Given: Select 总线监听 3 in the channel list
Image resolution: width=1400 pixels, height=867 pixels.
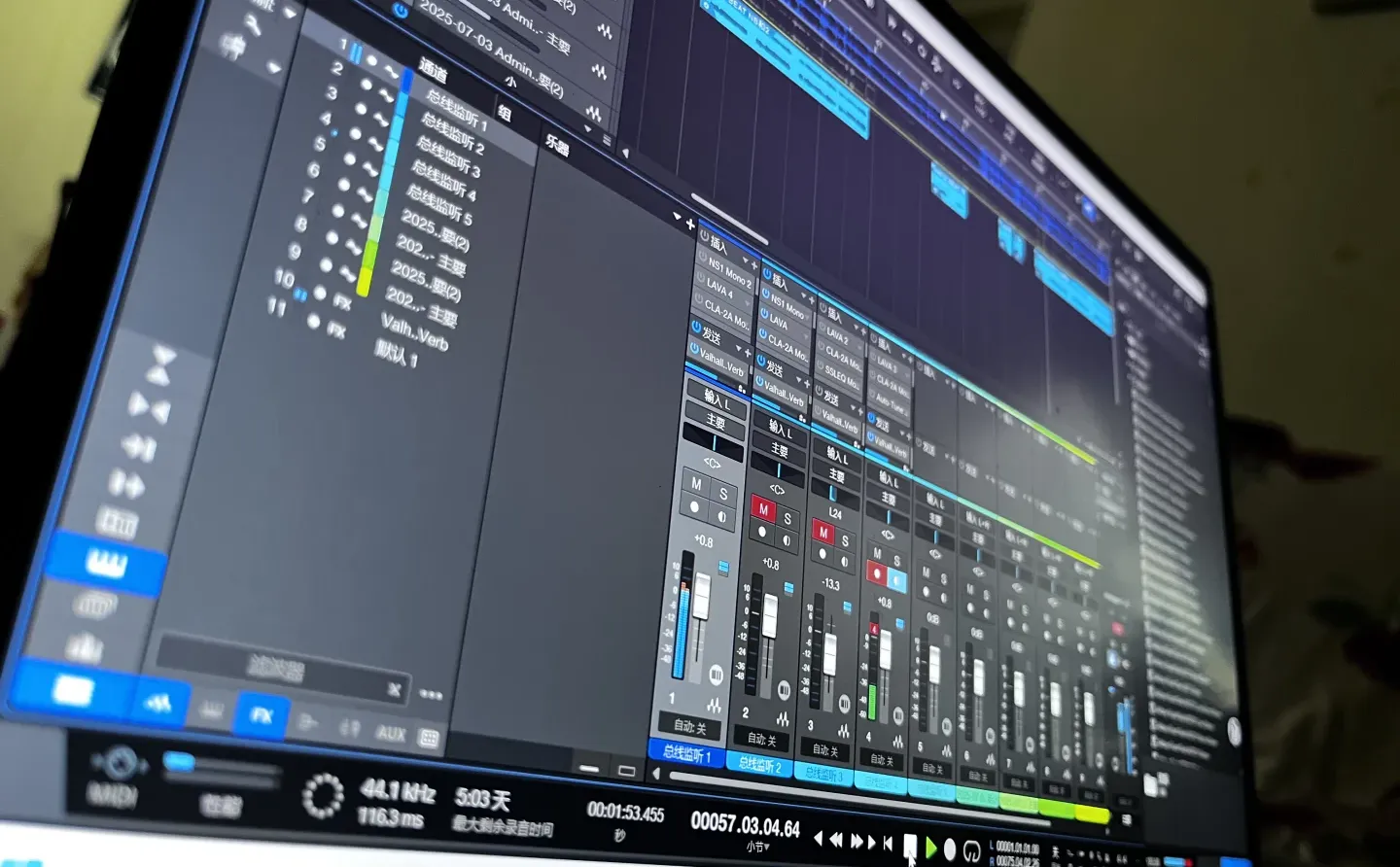Looking at the screenshot, I should (446, 157).
